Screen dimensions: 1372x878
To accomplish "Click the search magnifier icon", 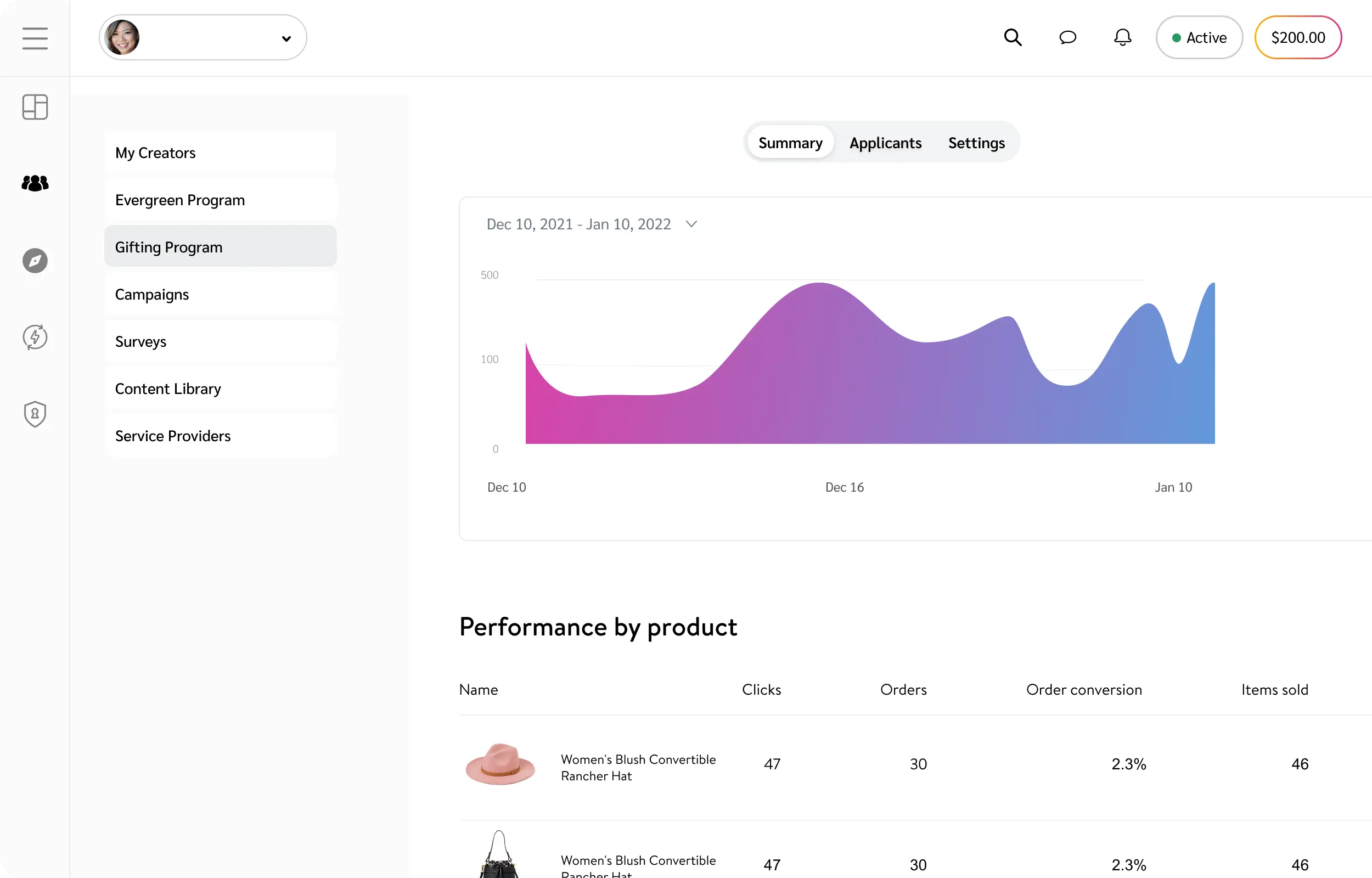I will tap(1013, 38).
